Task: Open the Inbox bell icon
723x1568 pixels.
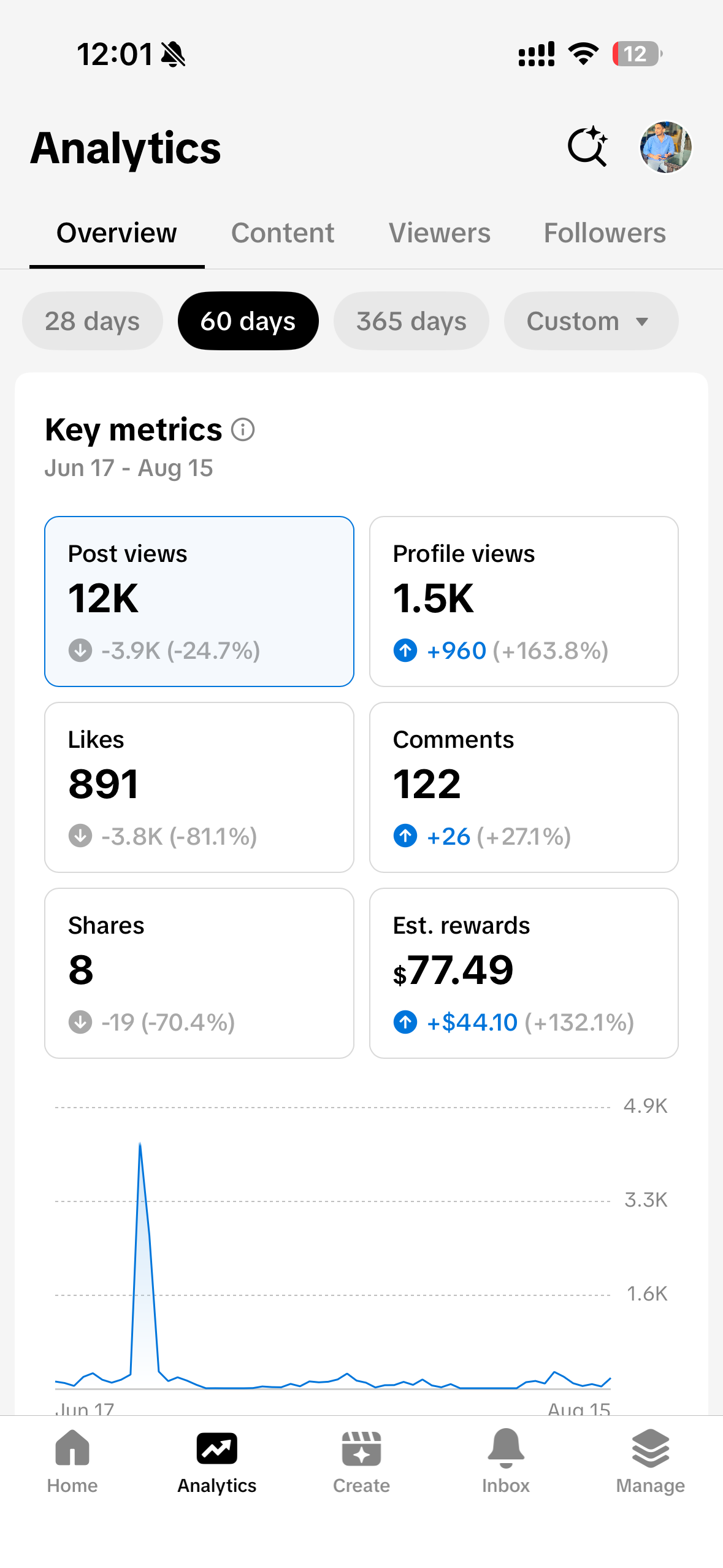Action: coord(506,1448)
